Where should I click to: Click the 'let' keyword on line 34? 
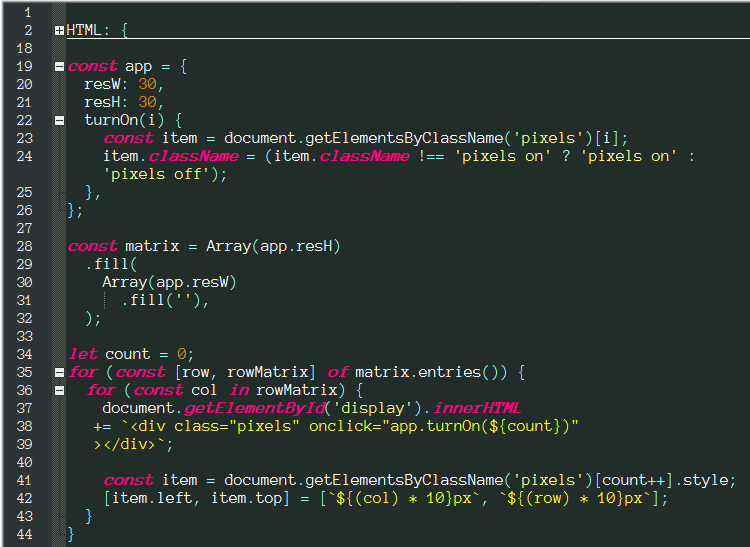pos(83,354)
